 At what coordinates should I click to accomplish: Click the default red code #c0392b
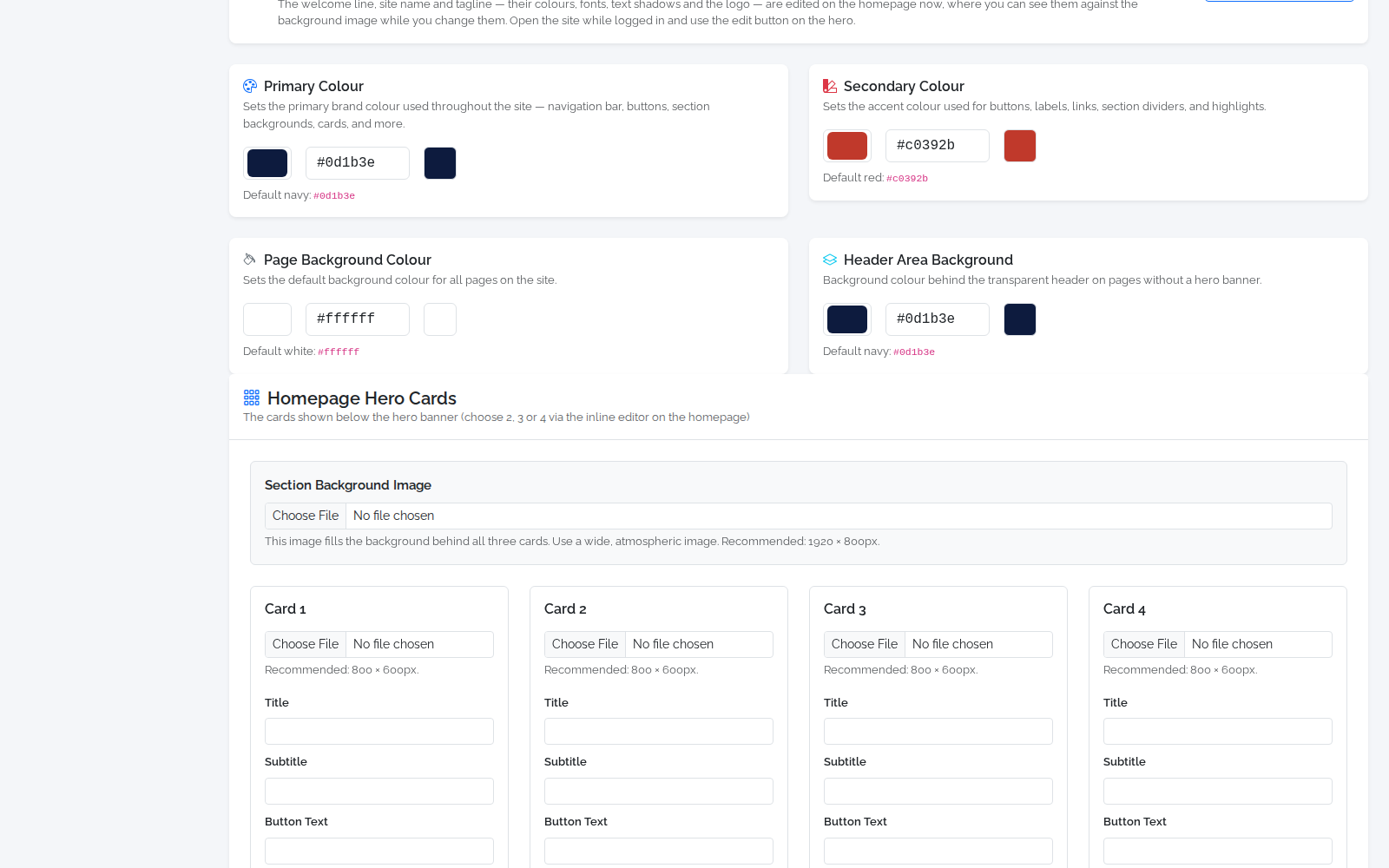(907, 179)
